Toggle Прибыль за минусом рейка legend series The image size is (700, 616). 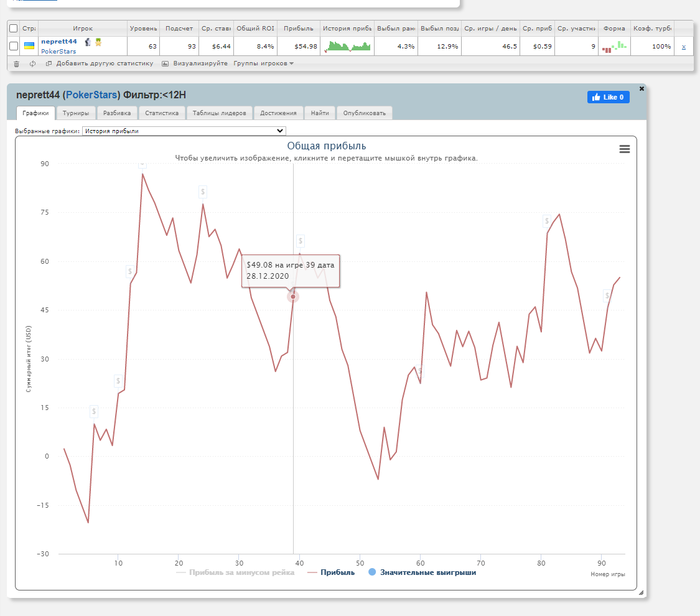[x=235, y=572]
